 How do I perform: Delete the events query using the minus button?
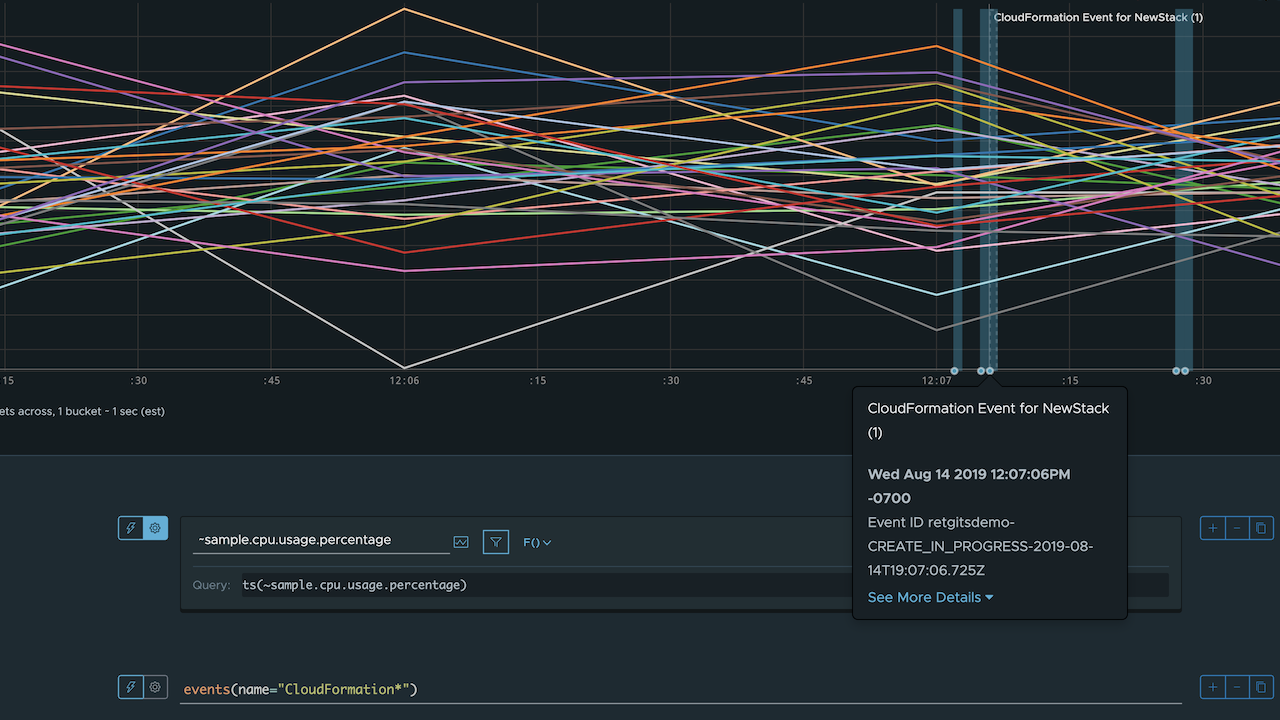tap(1237, 687)
